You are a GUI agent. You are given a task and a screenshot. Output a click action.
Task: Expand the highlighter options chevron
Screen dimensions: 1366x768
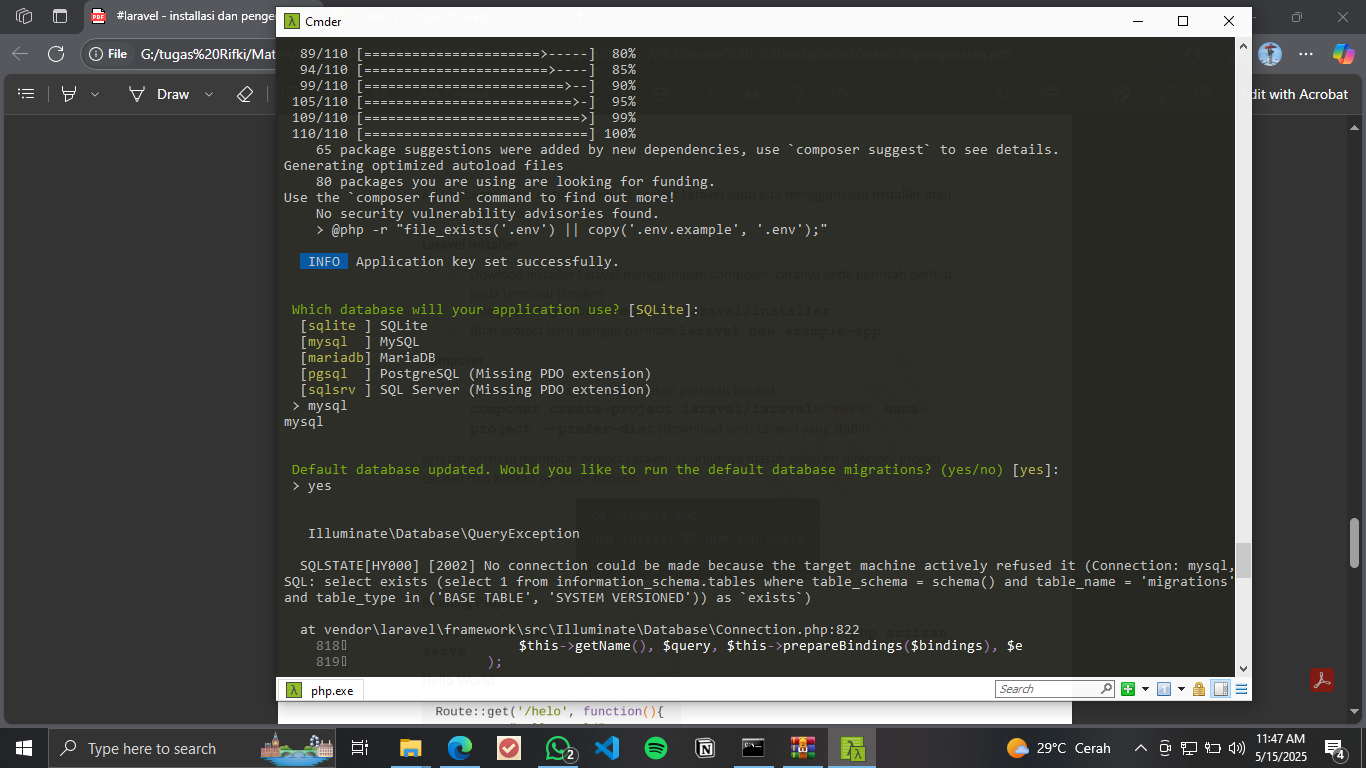pos(94,94)
